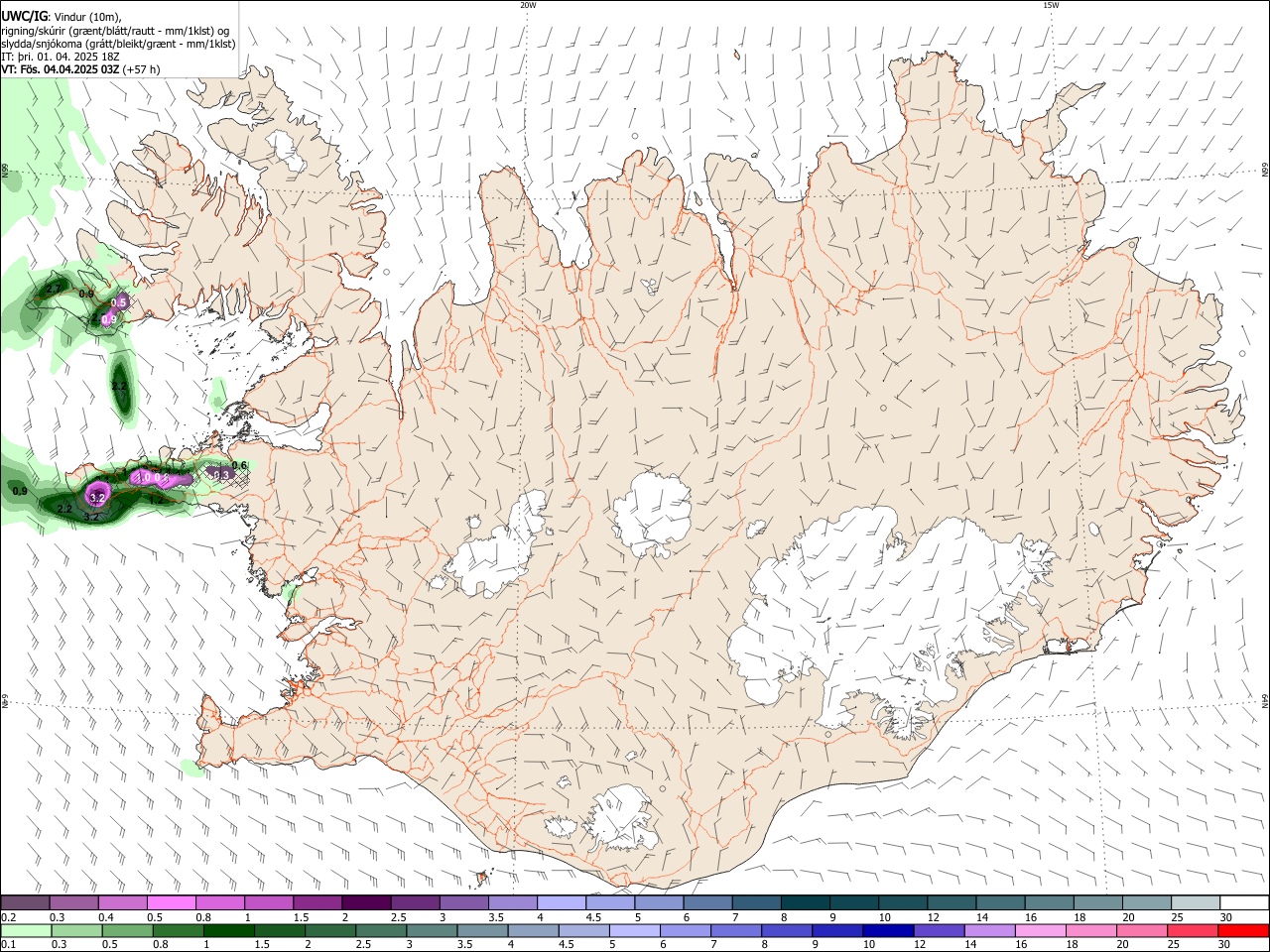The width and height of the screenshot is (1270, 952).
Task: Select the 4–4.5 lavender swatch in upper legend
Action: click(x=561, y=903)
